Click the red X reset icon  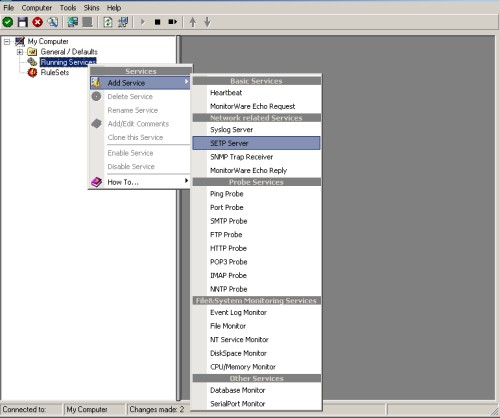tap(38, 22)
